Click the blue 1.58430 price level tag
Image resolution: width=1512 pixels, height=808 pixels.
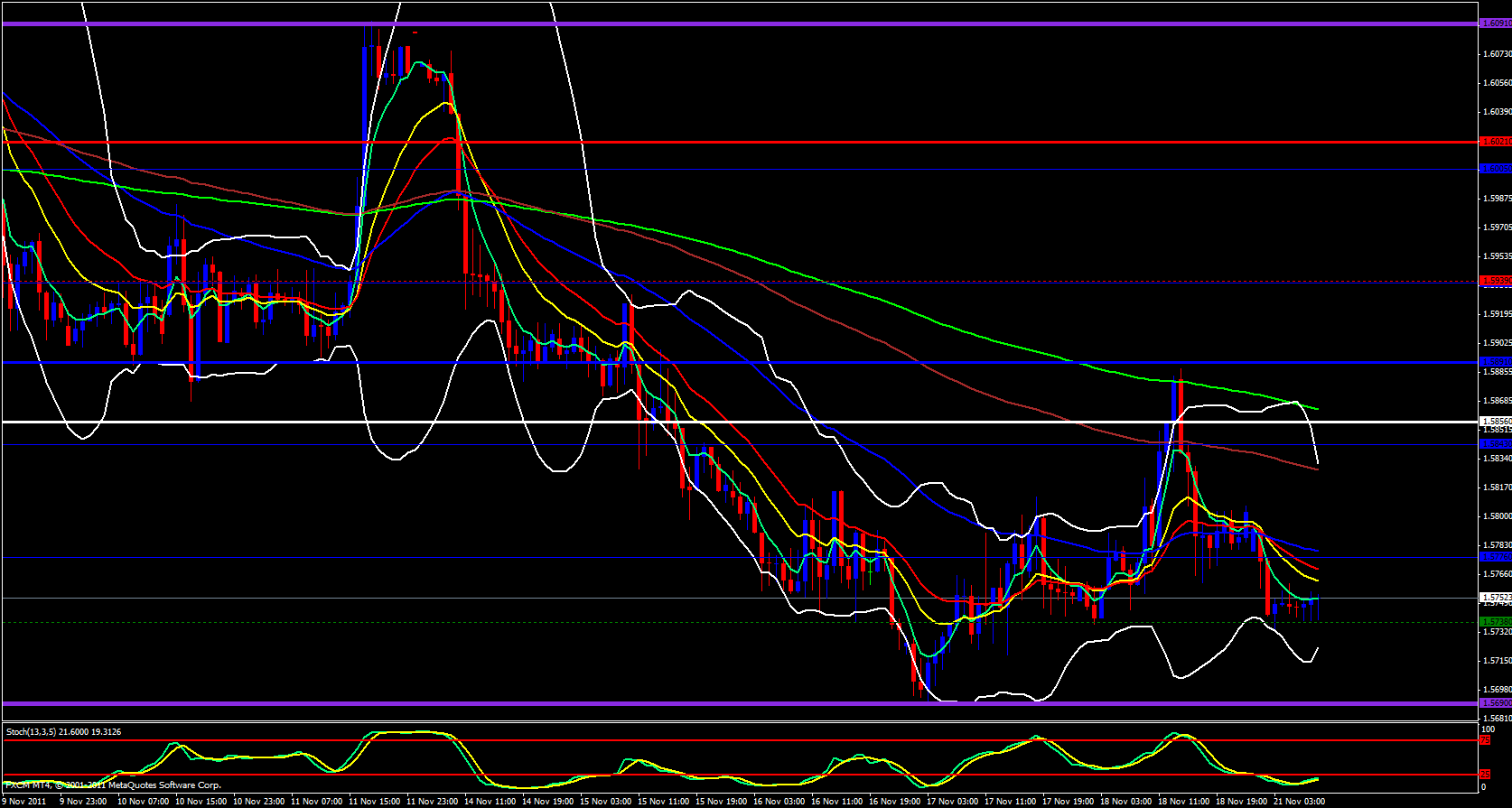click(x=1495, y=444)
